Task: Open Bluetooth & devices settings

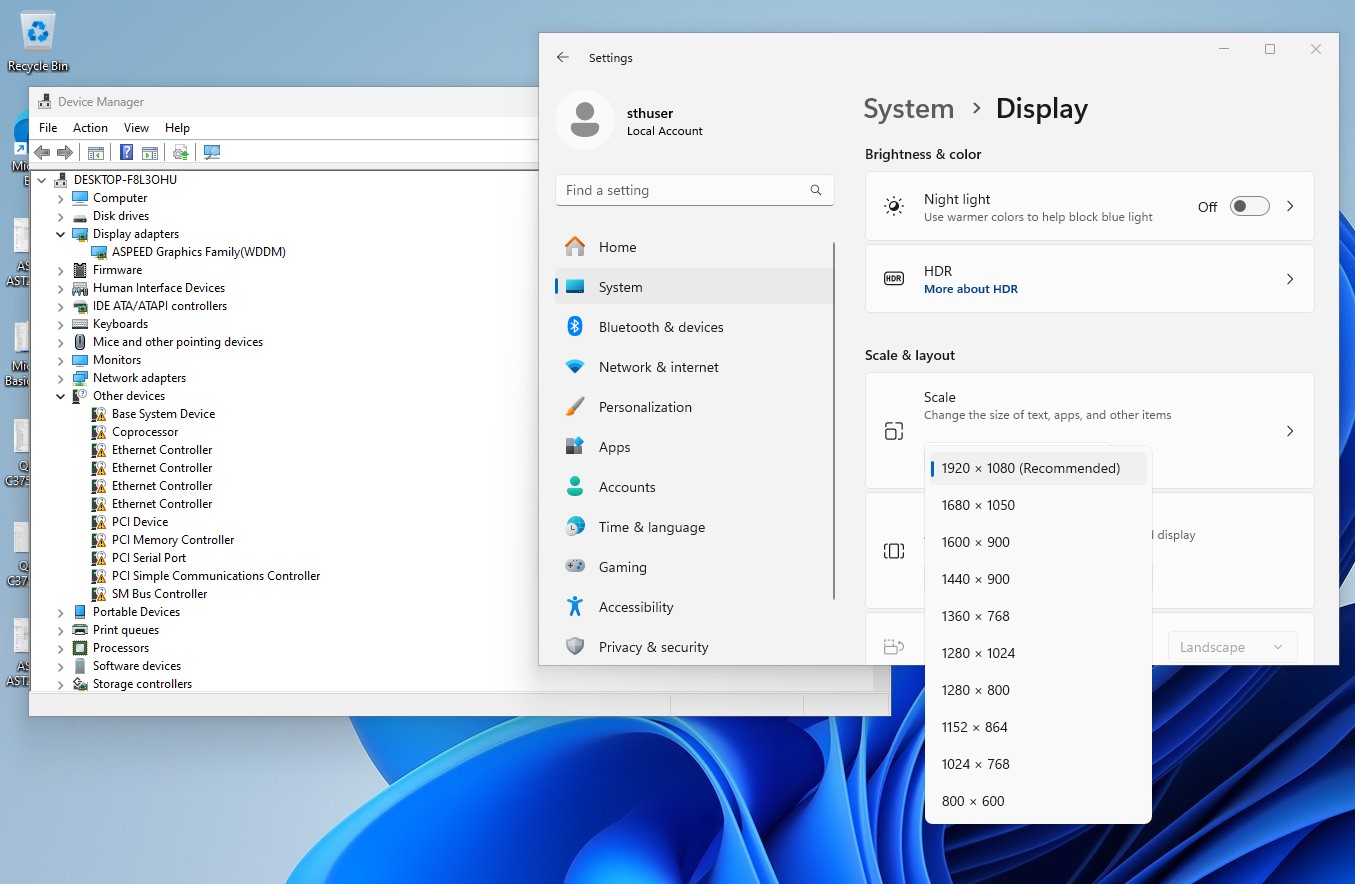Action: click(x=660, y=327)
